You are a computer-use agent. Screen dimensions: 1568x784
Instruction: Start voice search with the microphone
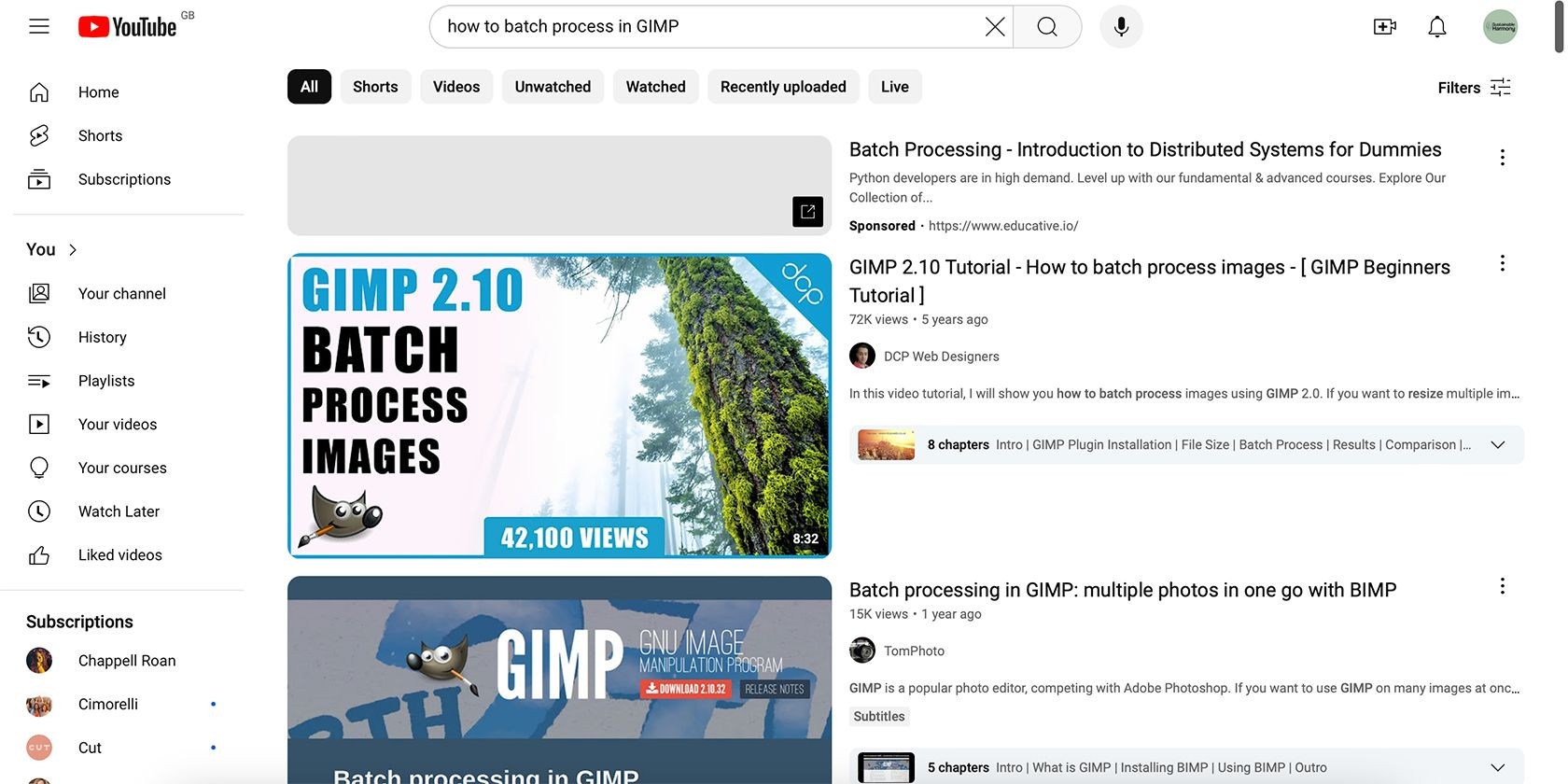pyautogui.click(x=1121, y=27)
